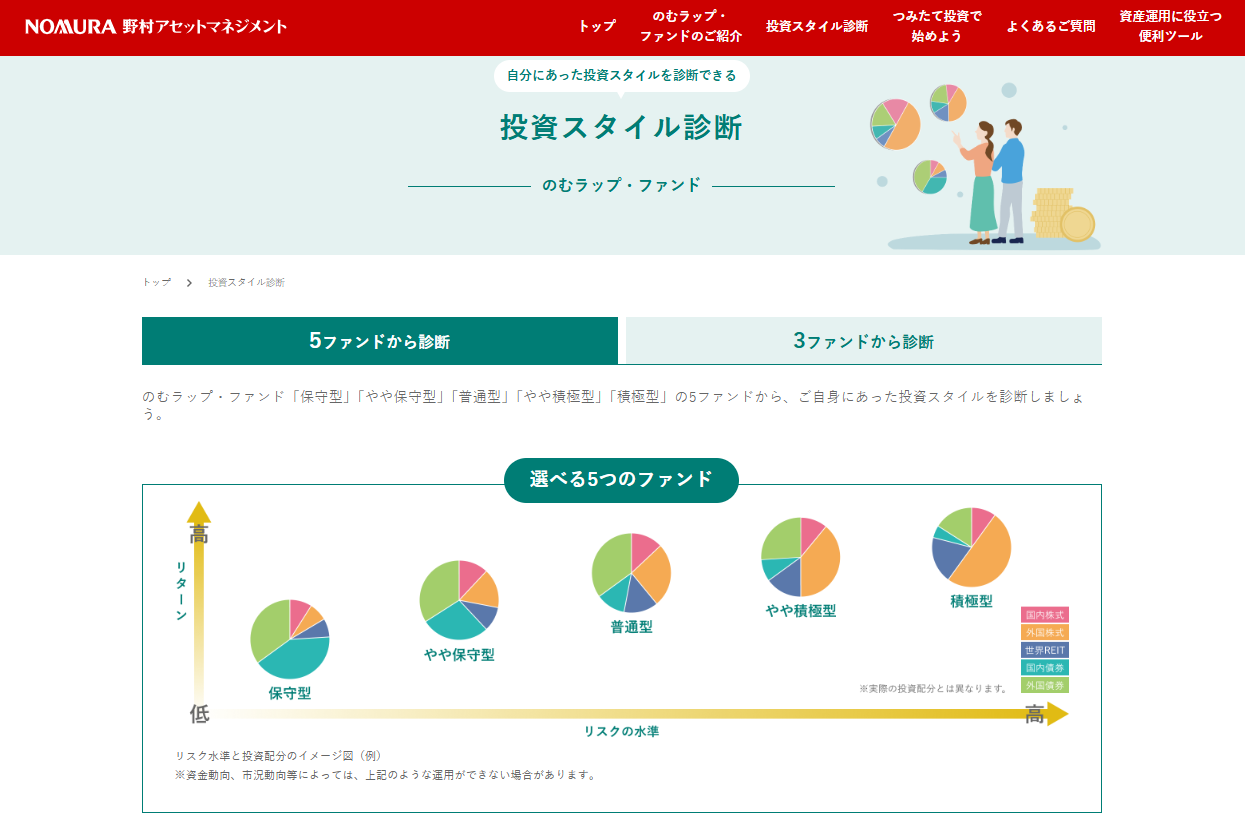Click the 世界REIT legend swatch
This screenshot has height=819, width=1245.
pos(1045,650)
